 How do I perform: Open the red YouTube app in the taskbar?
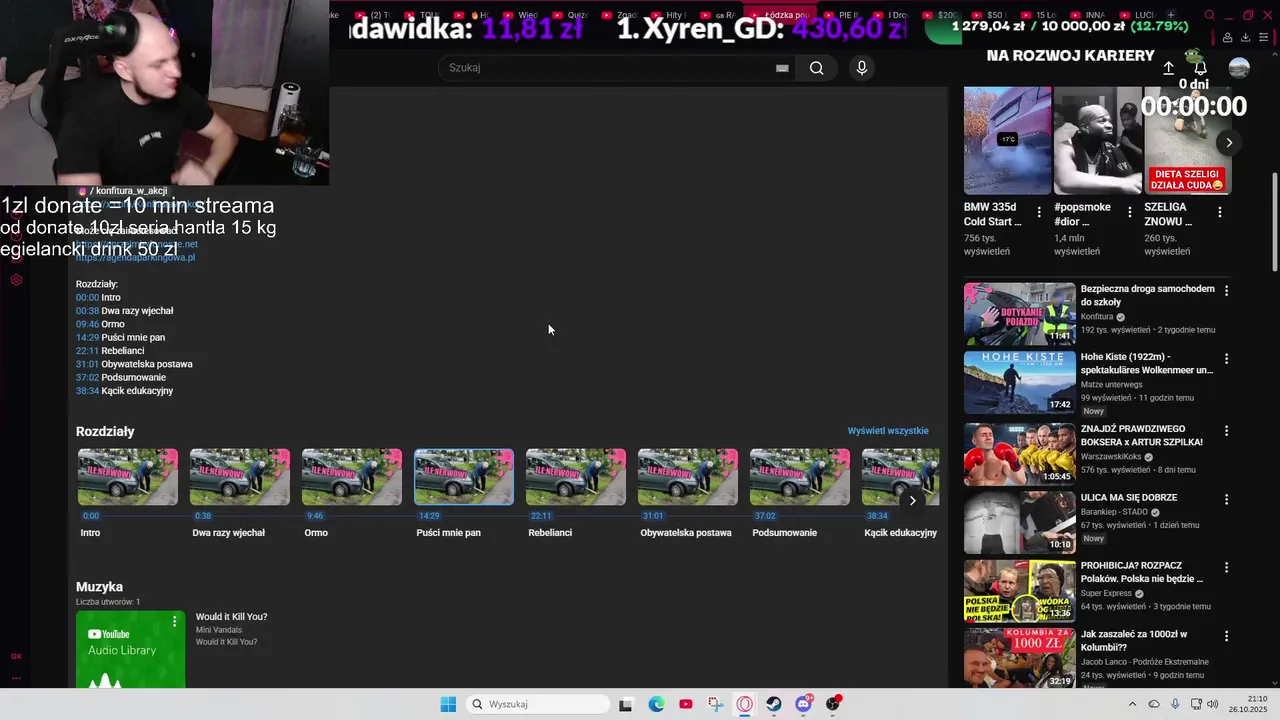pyautogui.click(x=685, y=704)
